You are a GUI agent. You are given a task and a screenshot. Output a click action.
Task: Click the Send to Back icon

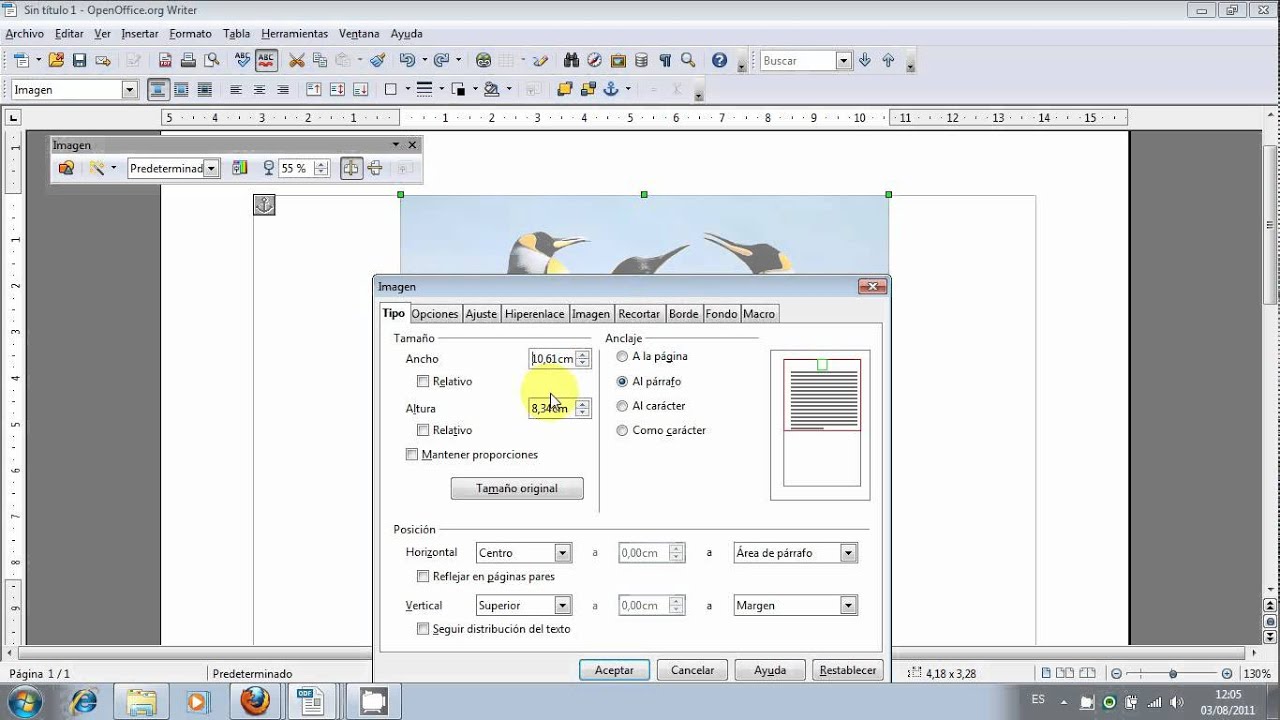[x=588, y=89]
